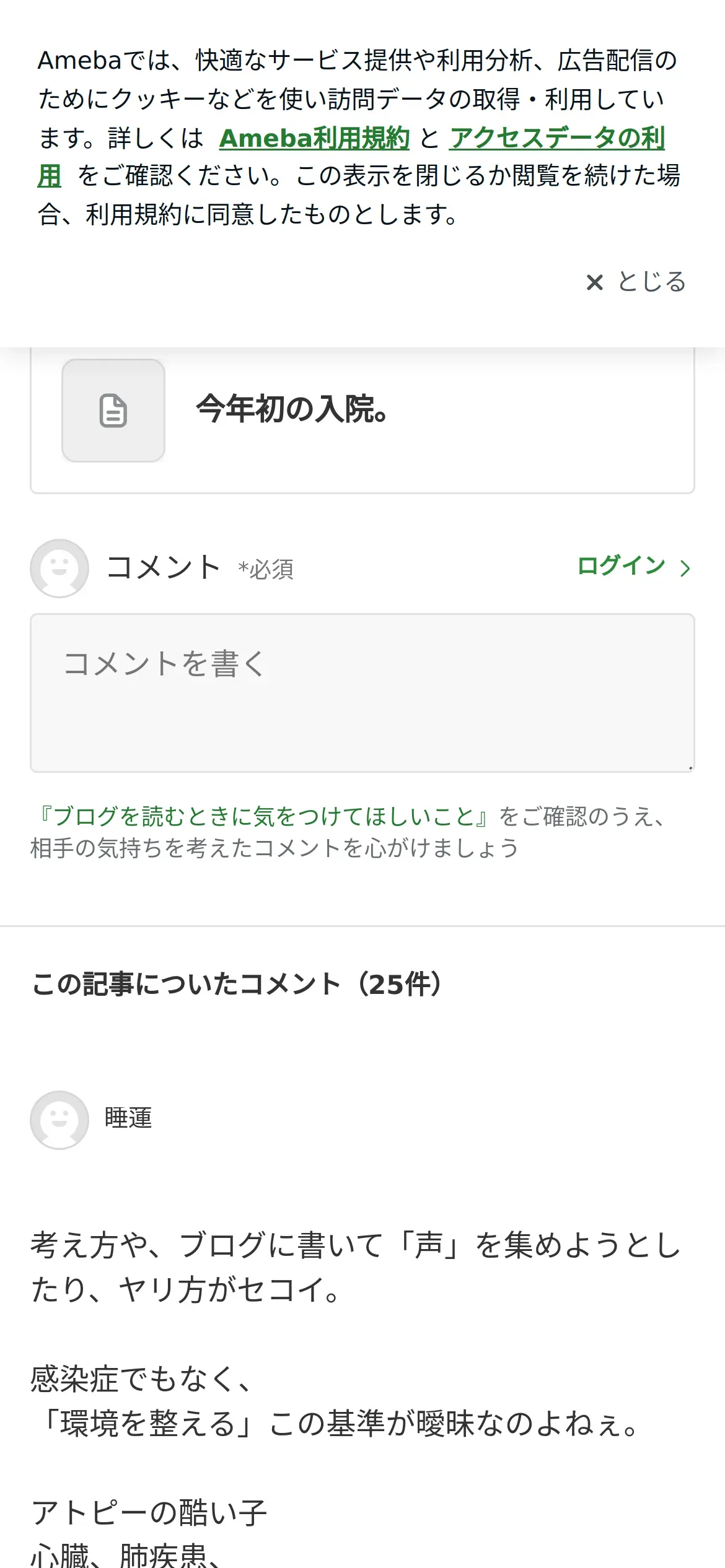Image resolution: width=725 pixels, height=1568 pixels.
Task: Click the commenter avatar beside コメント
Action: tap(59, 568)
